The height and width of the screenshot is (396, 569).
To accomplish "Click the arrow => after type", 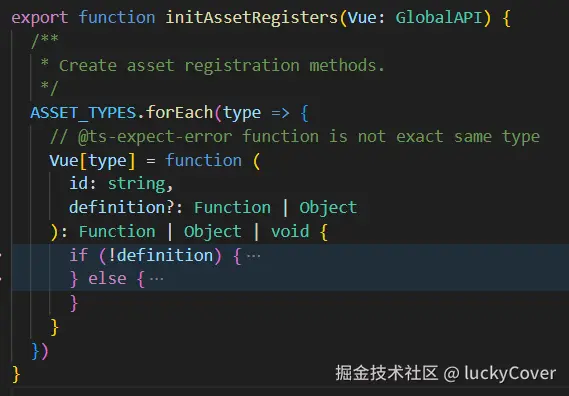I will [x=281, y=113].
